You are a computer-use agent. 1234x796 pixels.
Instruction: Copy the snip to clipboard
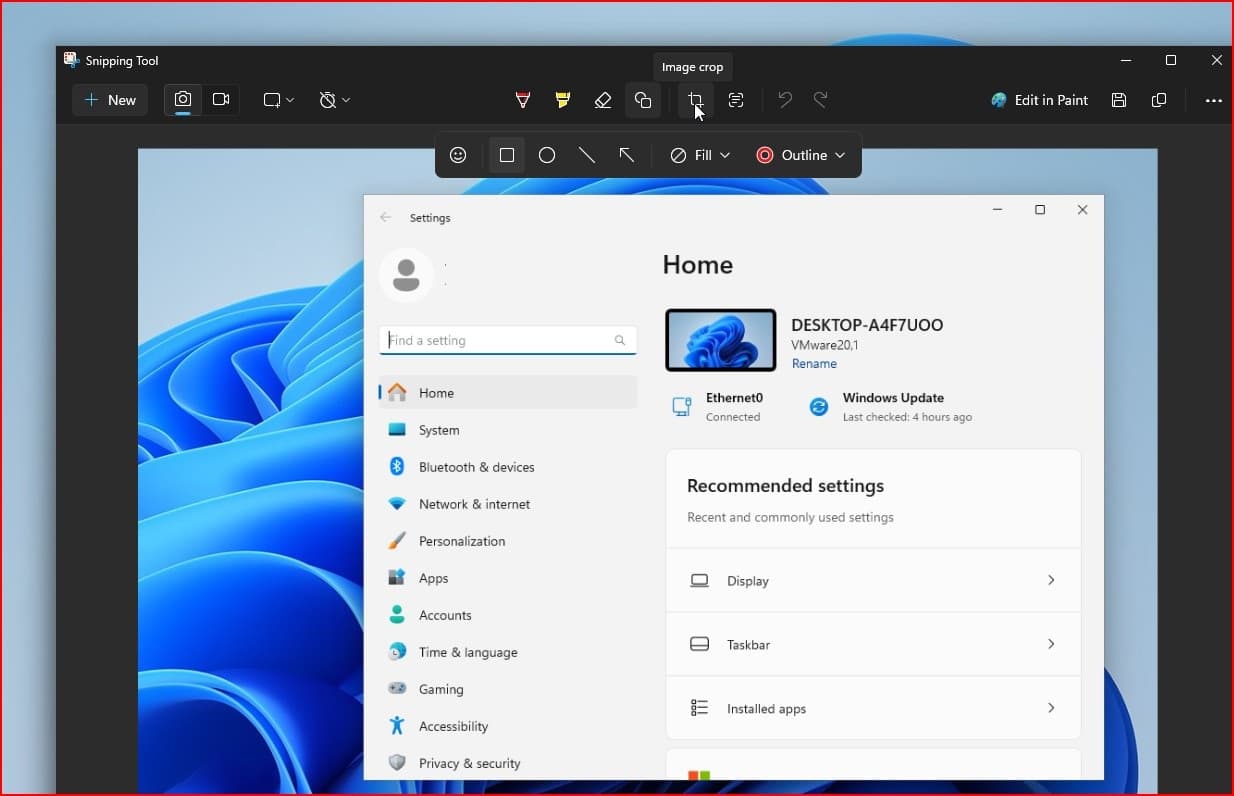[x=1160, y=100]
